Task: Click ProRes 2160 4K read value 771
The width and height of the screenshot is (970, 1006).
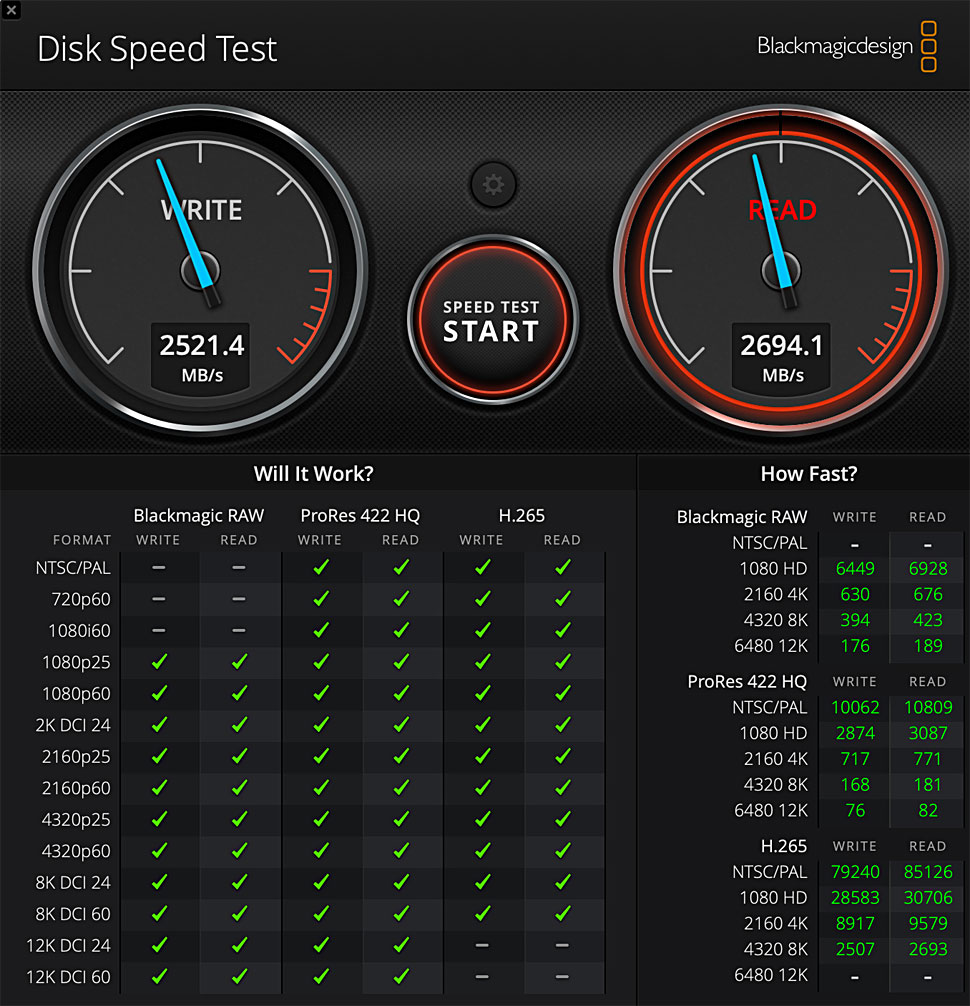Action: [x=928, y=758]
